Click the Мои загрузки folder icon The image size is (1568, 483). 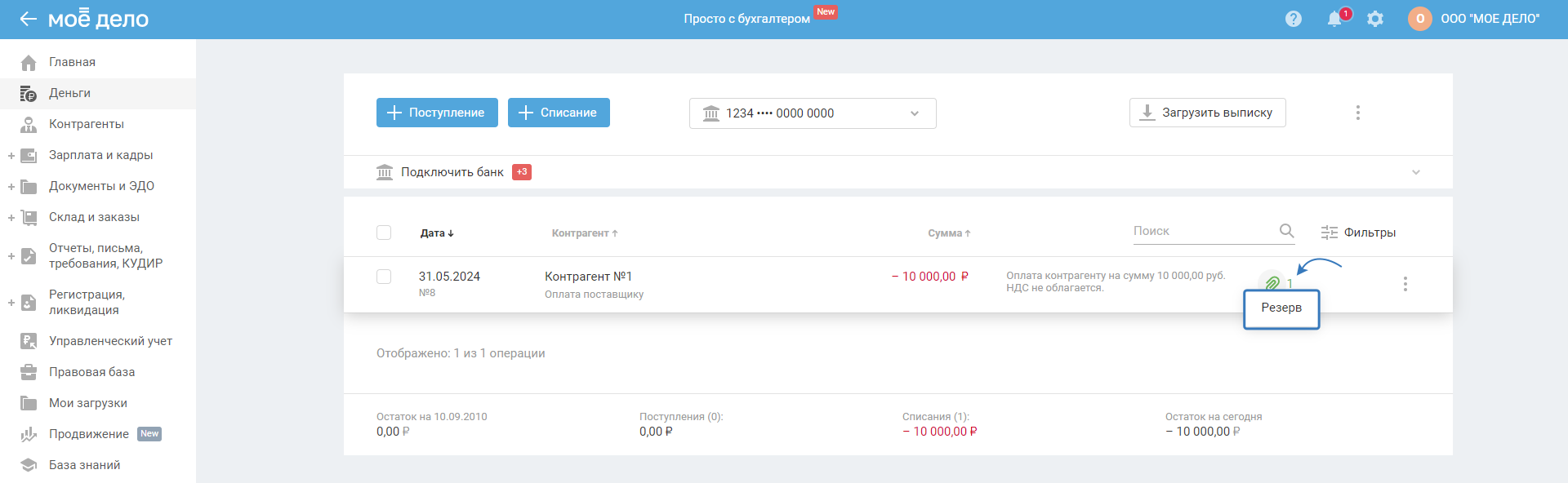click(29, 403)
